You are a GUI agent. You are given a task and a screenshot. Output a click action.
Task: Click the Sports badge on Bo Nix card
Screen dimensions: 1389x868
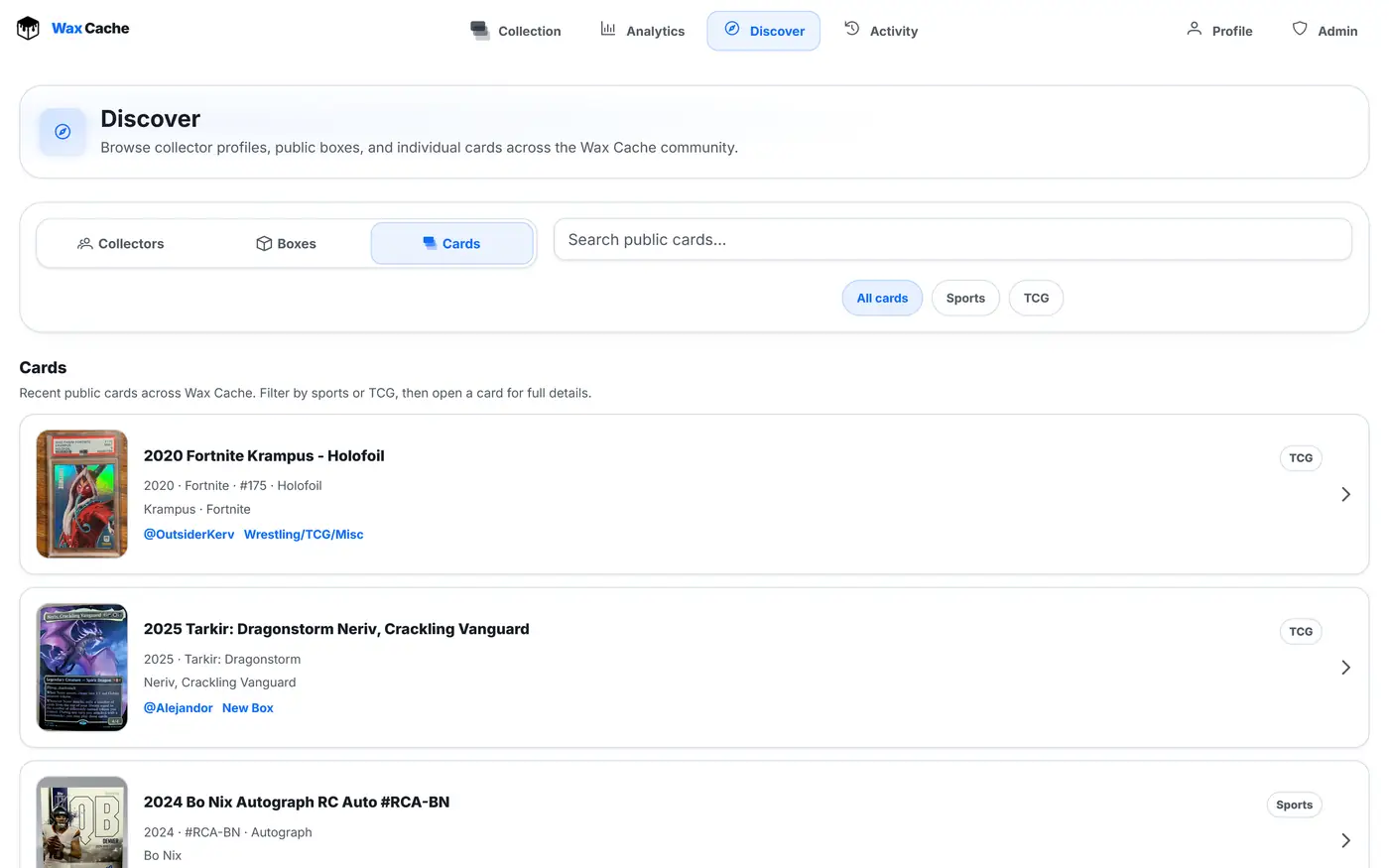[x=1295, y=806]
